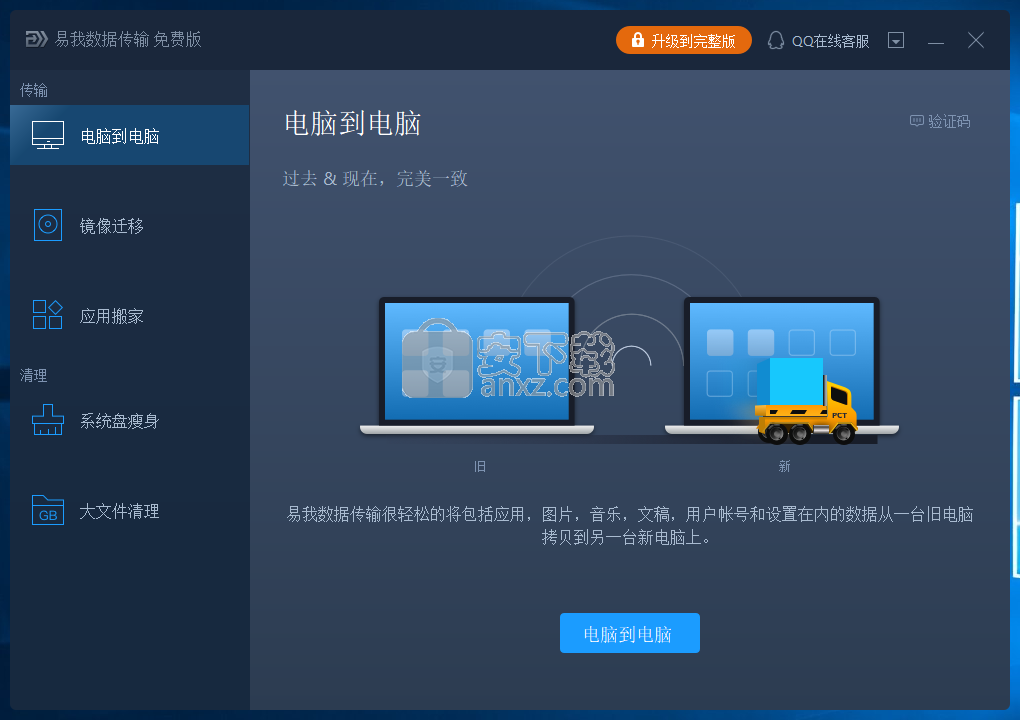Screen dimensions: 1020x720
Task: Click the apps grid icon for 应用搬家
Action: (47, 315)
